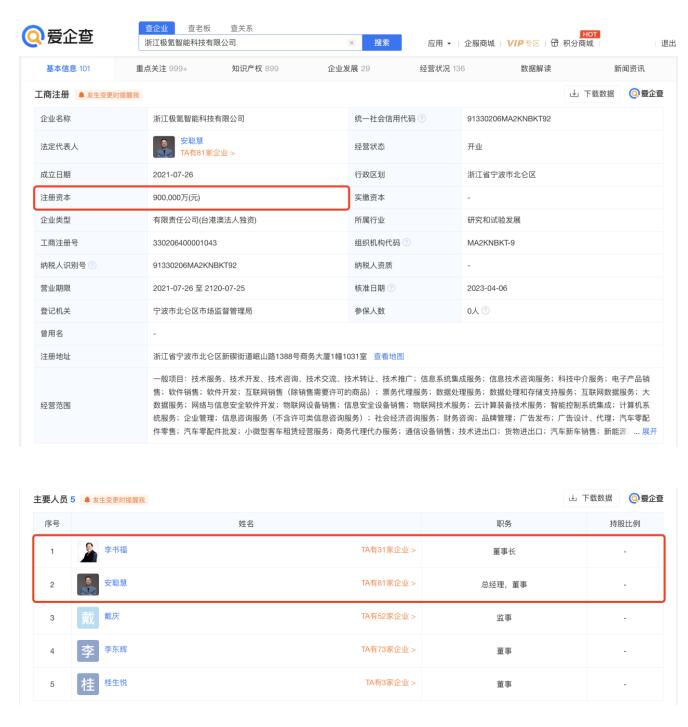The height and width of the screenshot is (727, 688).
Task: Open the 基本信息 tab
Action: (68, 69)
